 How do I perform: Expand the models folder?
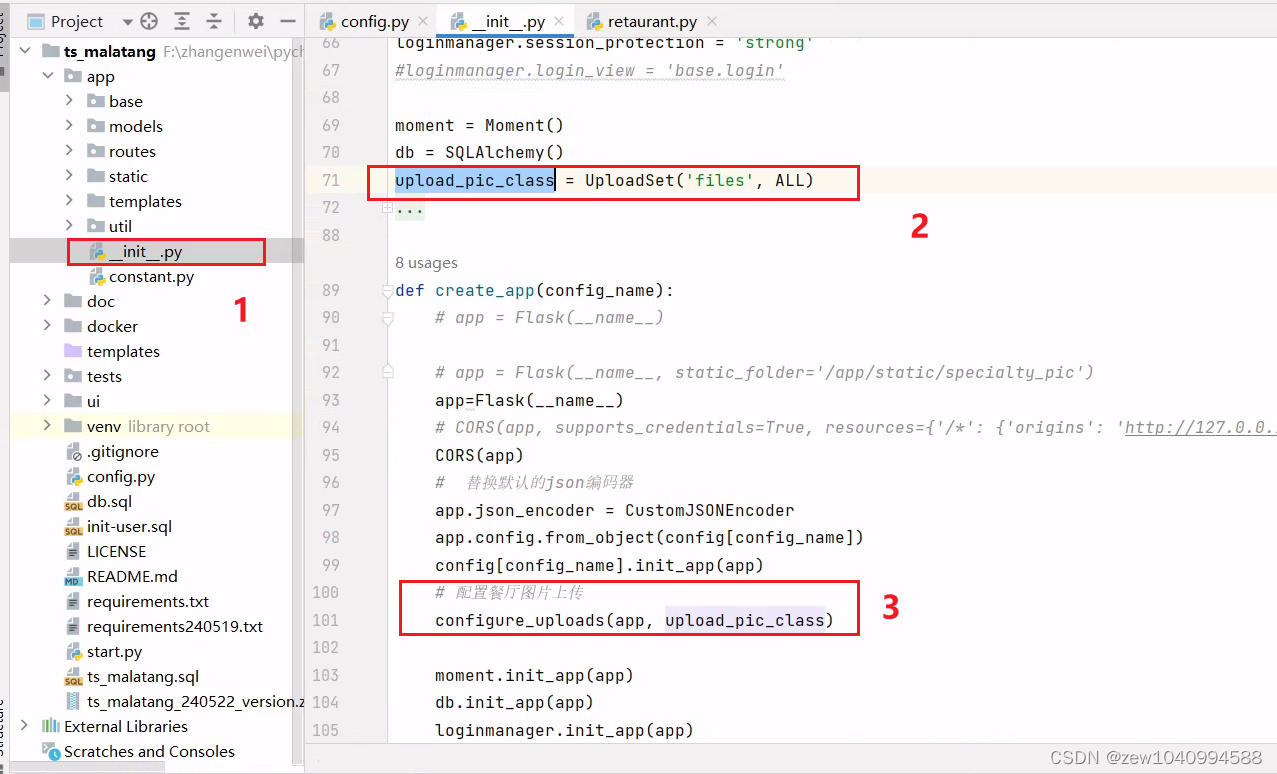point(69,126)
